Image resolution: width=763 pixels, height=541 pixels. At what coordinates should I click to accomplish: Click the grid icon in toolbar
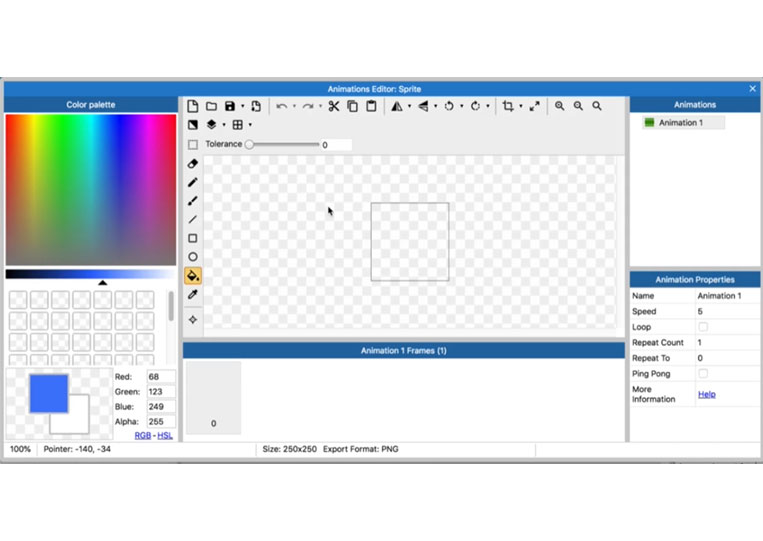pyautogui.click(x=237, y=125)
